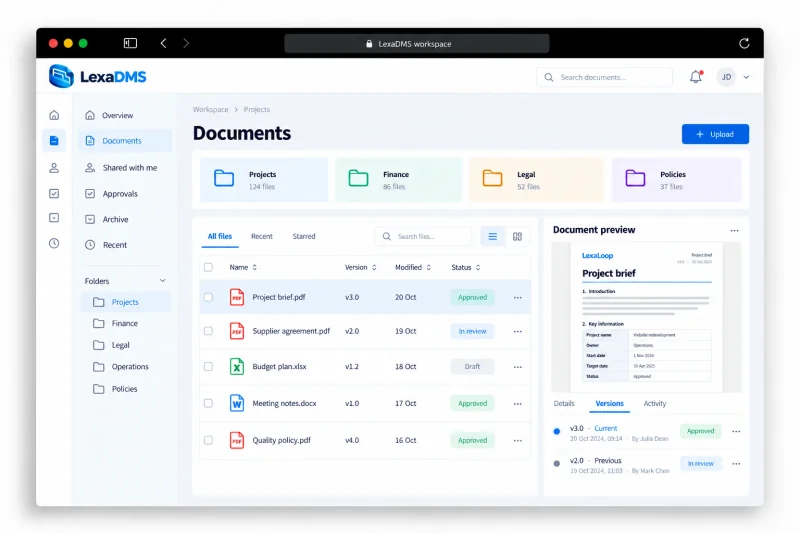The width and height of the screenshot is (800, 533).
Task: Click the Search documents field
Action: [x=605, y=77]
